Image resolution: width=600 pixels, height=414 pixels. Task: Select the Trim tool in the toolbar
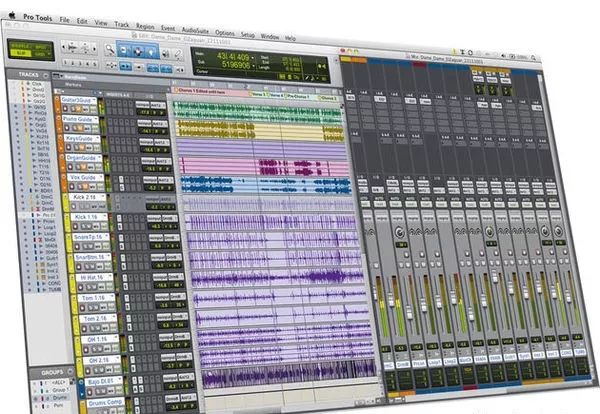pyautogui.click(x=124, y=50)
